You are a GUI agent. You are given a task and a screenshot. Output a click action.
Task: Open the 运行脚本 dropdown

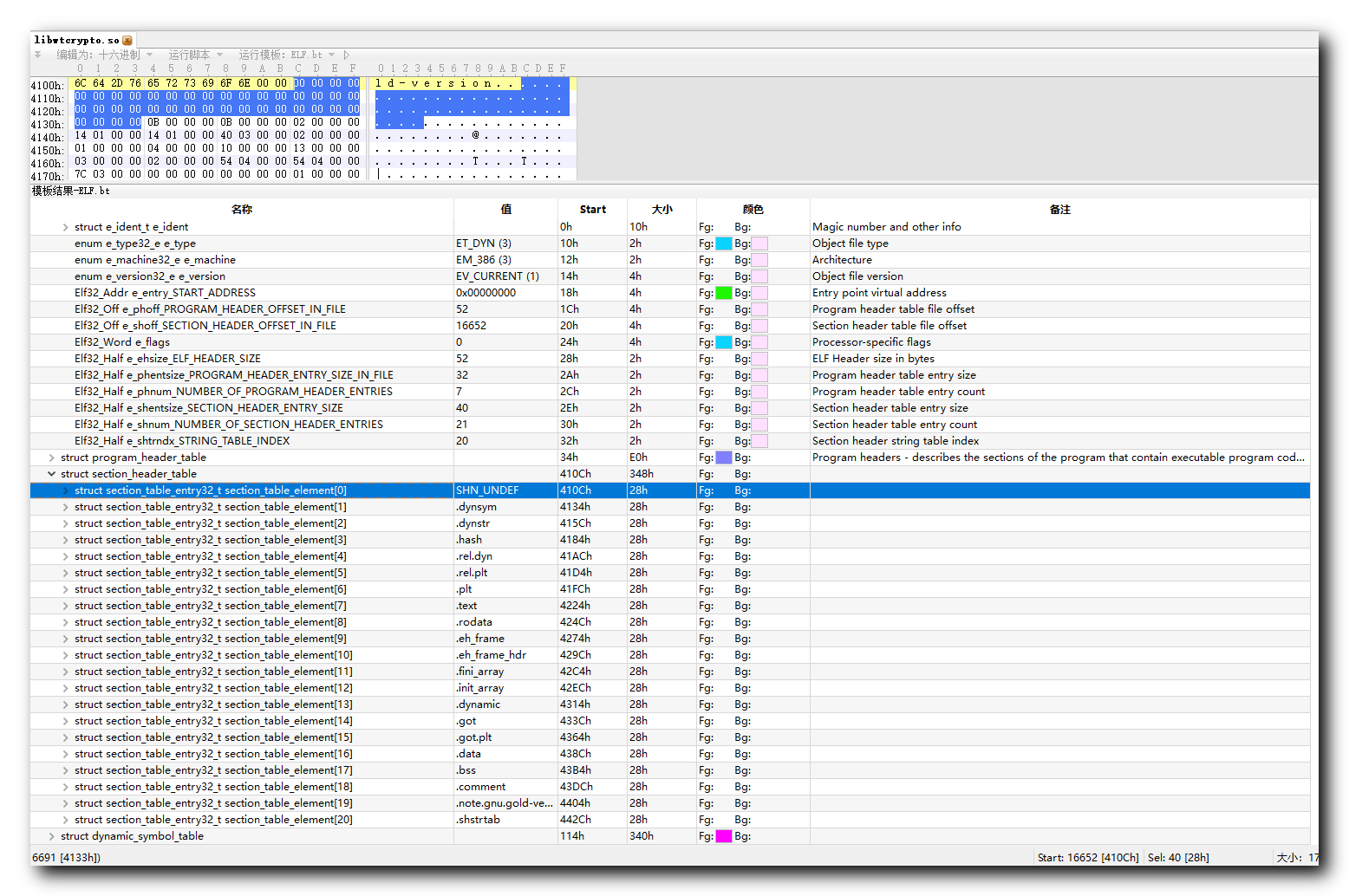point(196,55)
